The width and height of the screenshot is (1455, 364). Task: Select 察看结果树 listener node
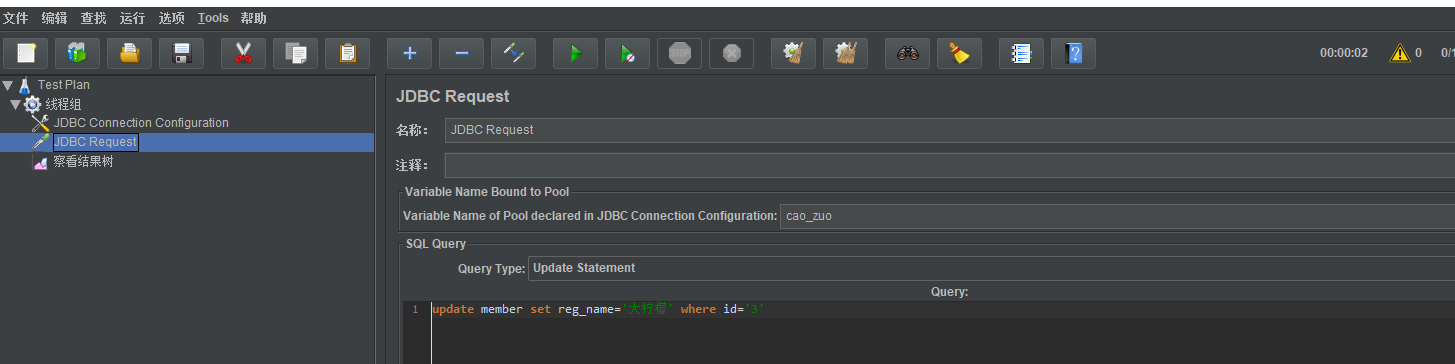point(83,161)
